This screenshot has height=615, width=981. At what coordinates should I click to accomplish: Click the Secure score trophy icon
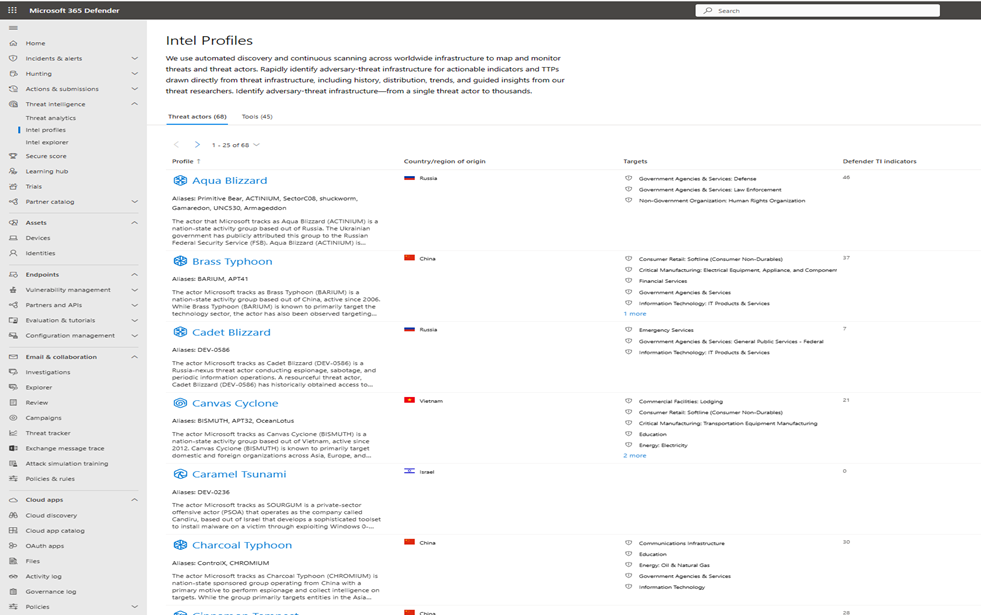[x=13, y=156]
